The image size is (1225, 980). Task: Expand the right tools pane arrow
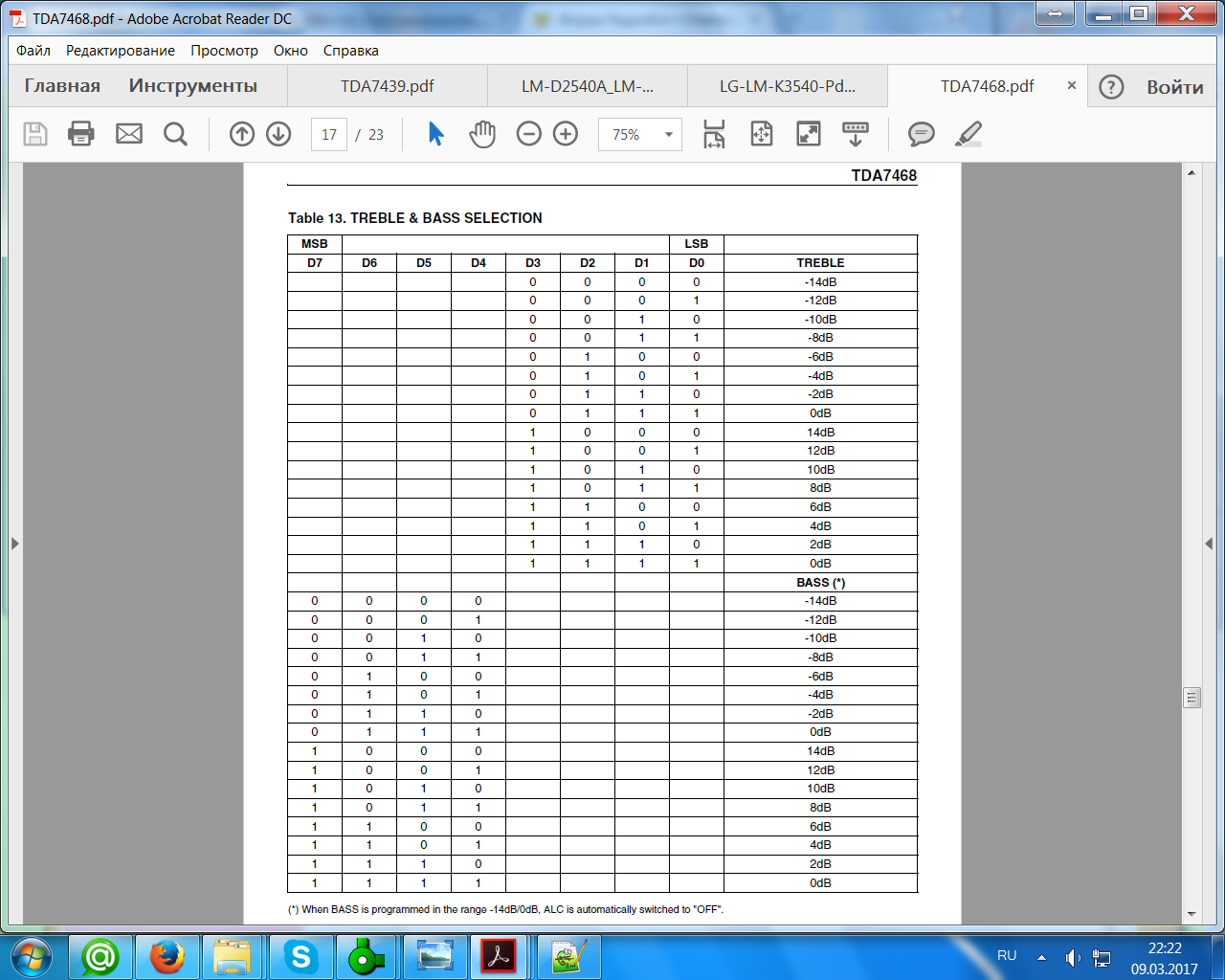(x=1209, y=544)
